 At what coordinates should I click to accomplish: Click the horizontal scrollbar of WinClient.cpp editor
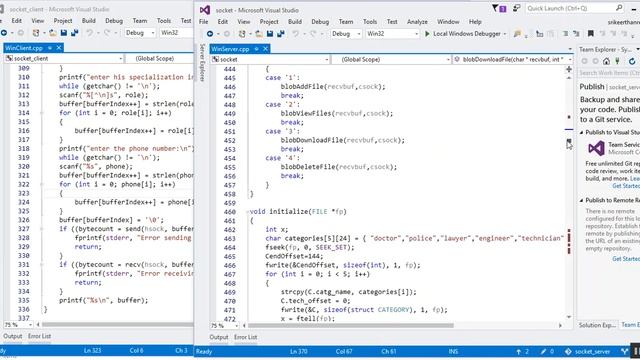tap(118, 325)
